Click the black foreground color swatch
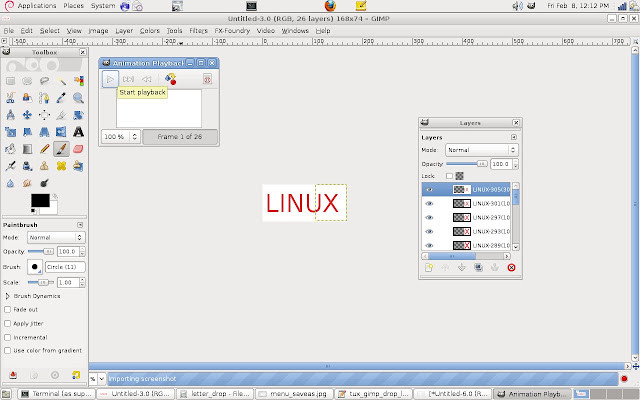This screenshot has height=400, width=640. click(x=40, y=200)
